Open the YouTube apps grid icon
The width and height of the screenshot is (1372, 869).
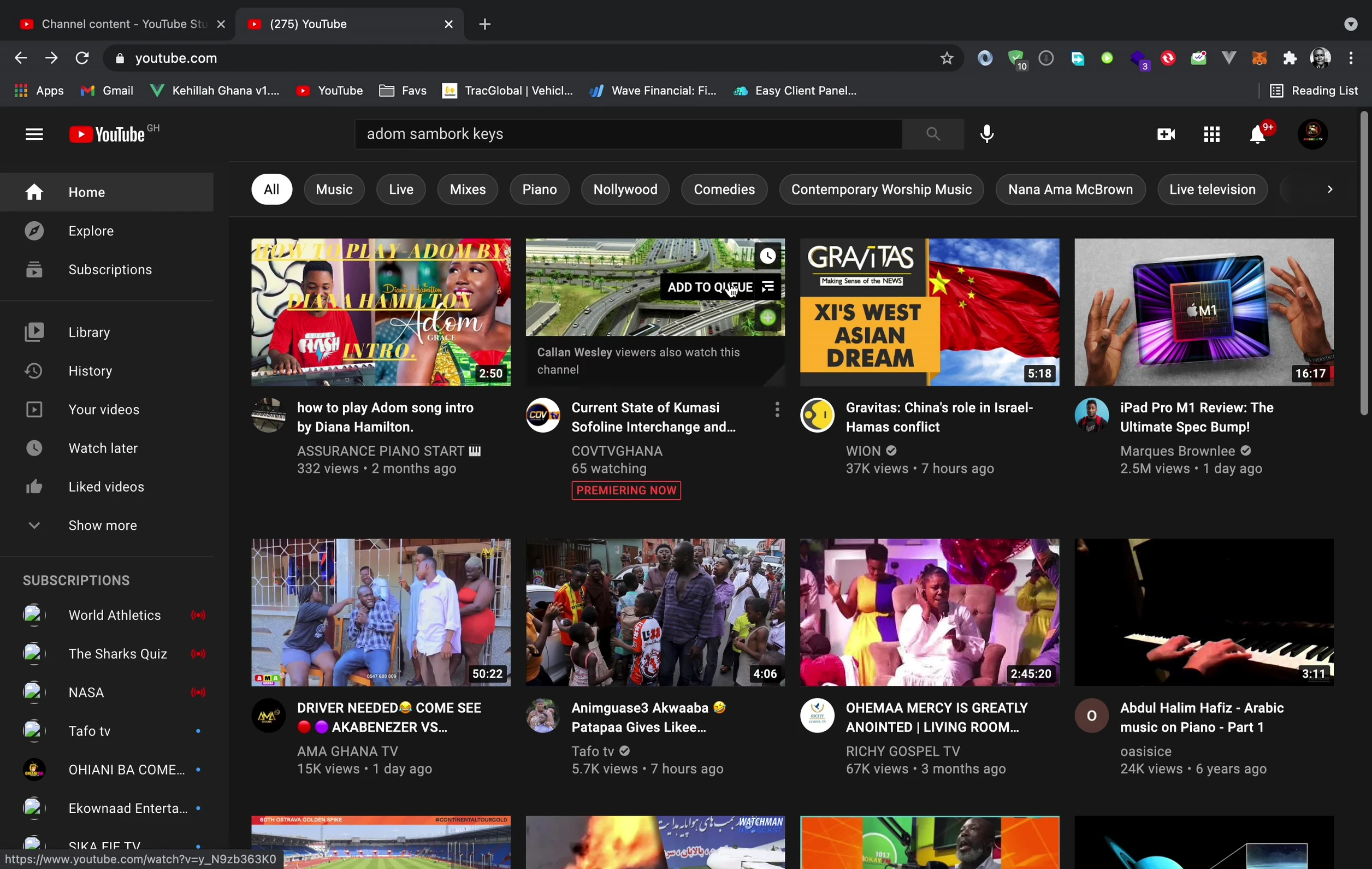[1212, 134]
